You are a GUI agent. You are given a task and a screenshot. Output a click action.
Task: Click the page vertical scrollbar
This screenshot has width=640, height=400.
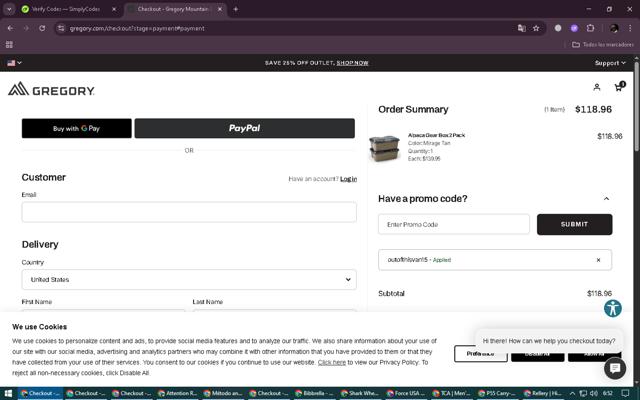[636, 106]
